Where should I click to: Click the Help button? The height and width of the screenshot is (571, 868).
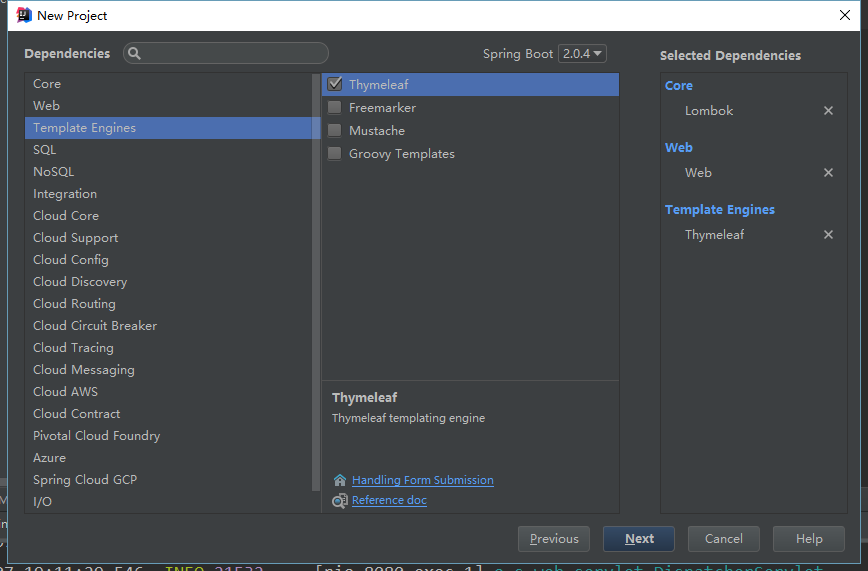point(809,539)
